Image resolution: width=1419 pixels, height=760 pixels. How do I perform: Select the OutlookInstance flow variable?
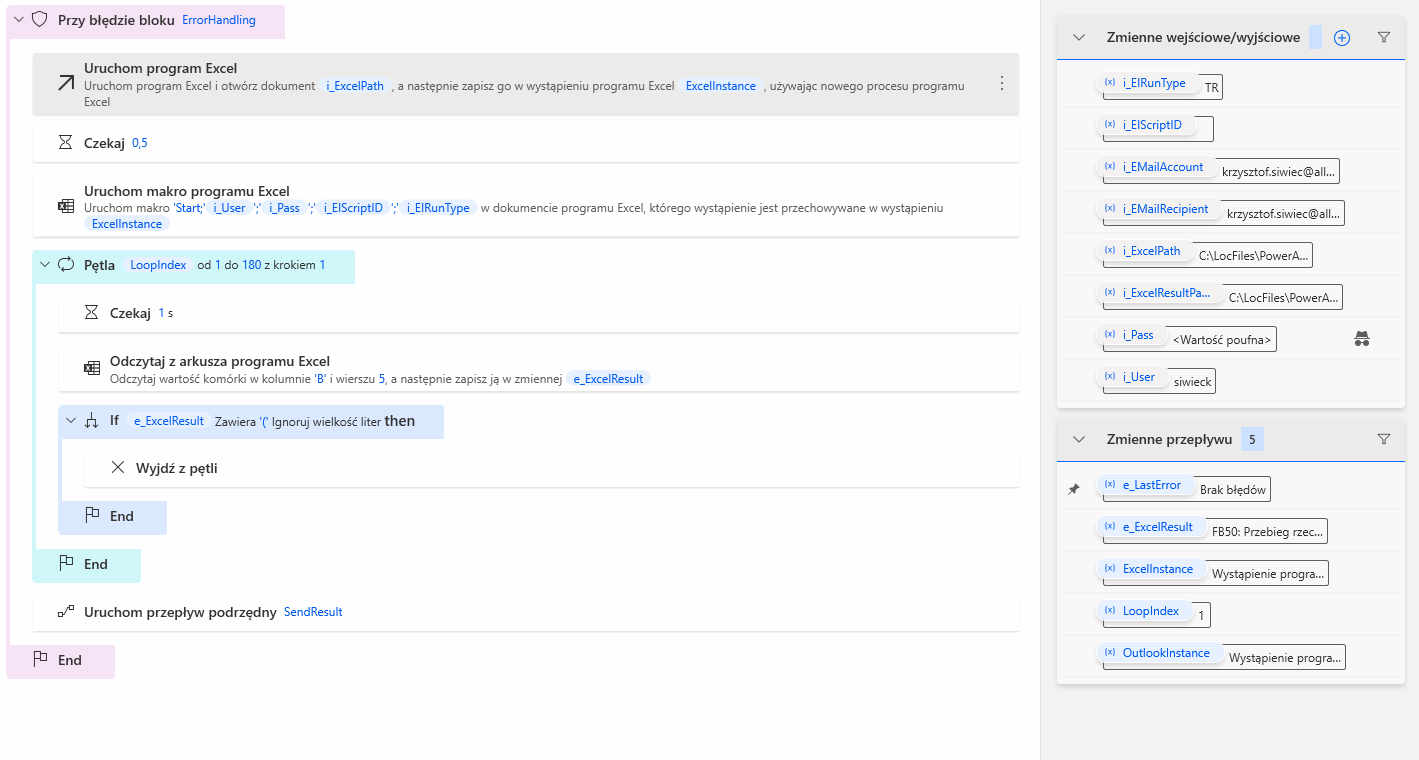pyautogui.click(x=1165, y=653)
